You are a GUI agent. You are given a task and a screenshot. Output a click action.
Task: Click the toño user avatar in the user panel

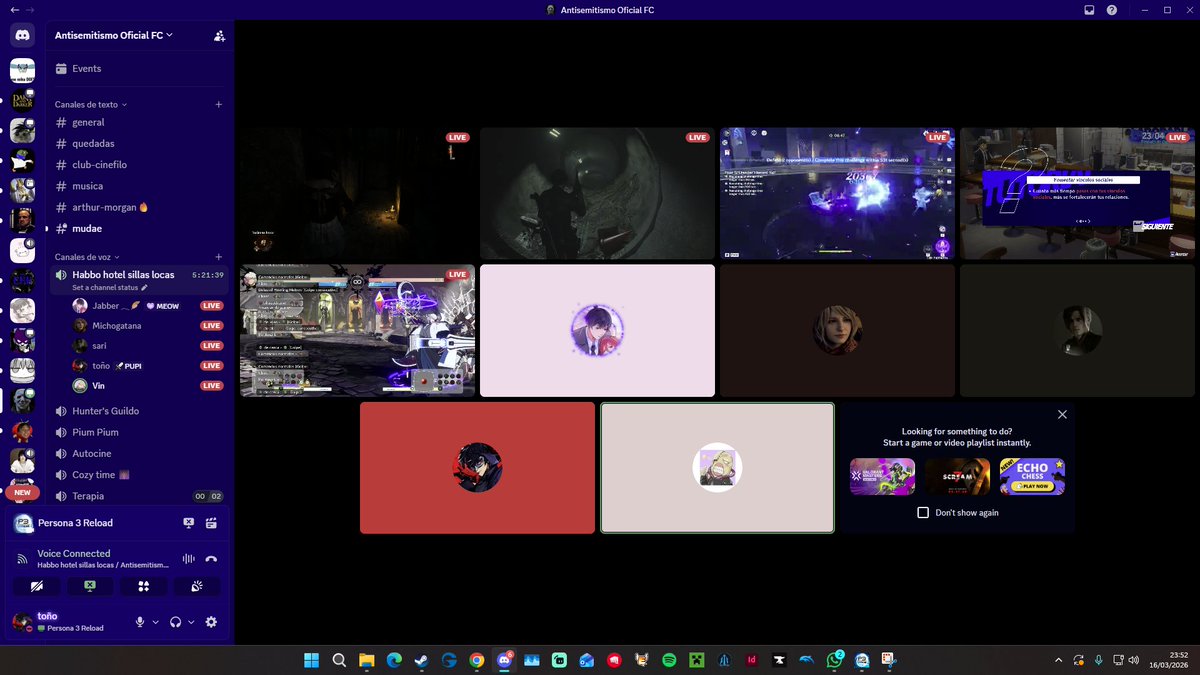tap(22, 622)
